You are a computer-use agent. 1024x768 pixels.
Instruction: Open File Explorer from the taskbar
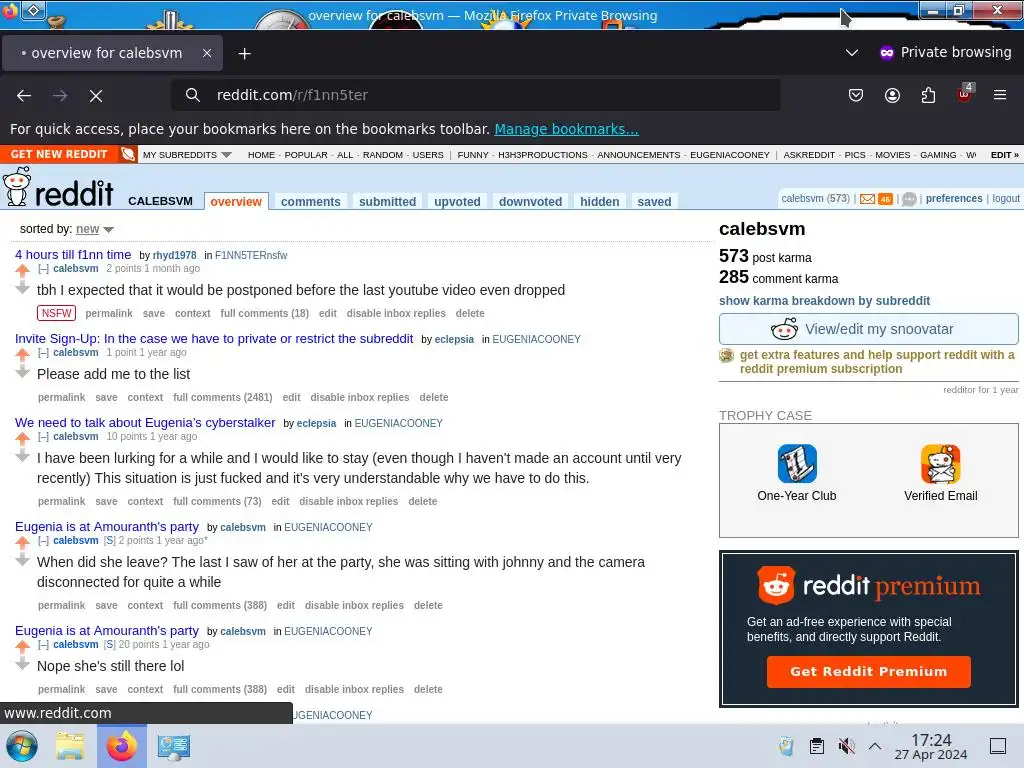pyautogui.click(x=70, y=746)
